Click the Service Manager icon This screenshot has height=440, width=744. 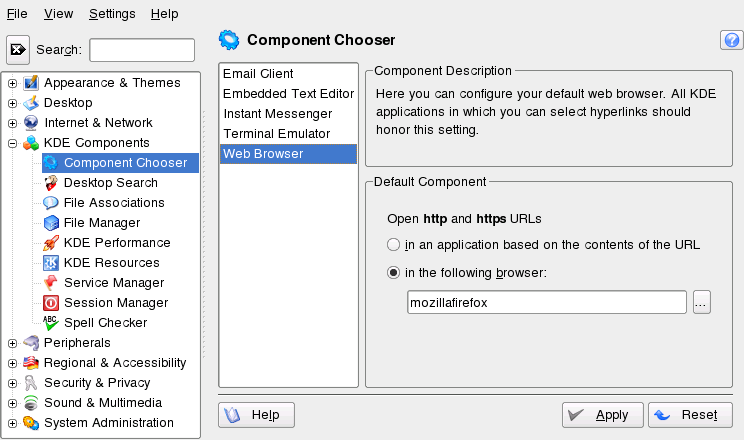pyautogui.click(x=51, y=283)
